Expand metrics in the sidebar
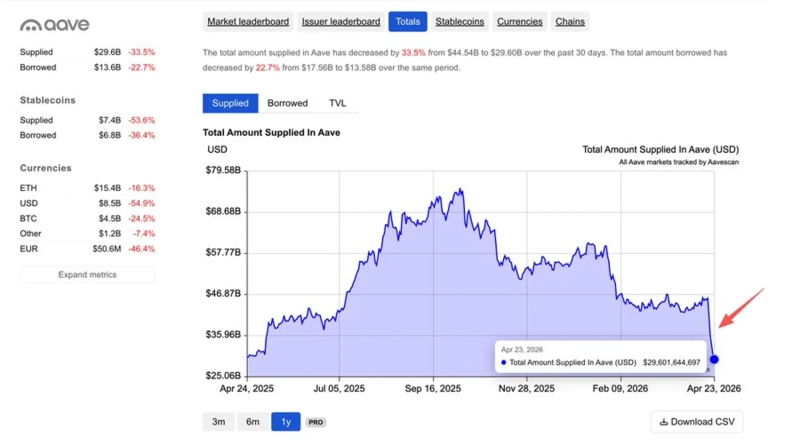800x444 pixels. [87, 275]
